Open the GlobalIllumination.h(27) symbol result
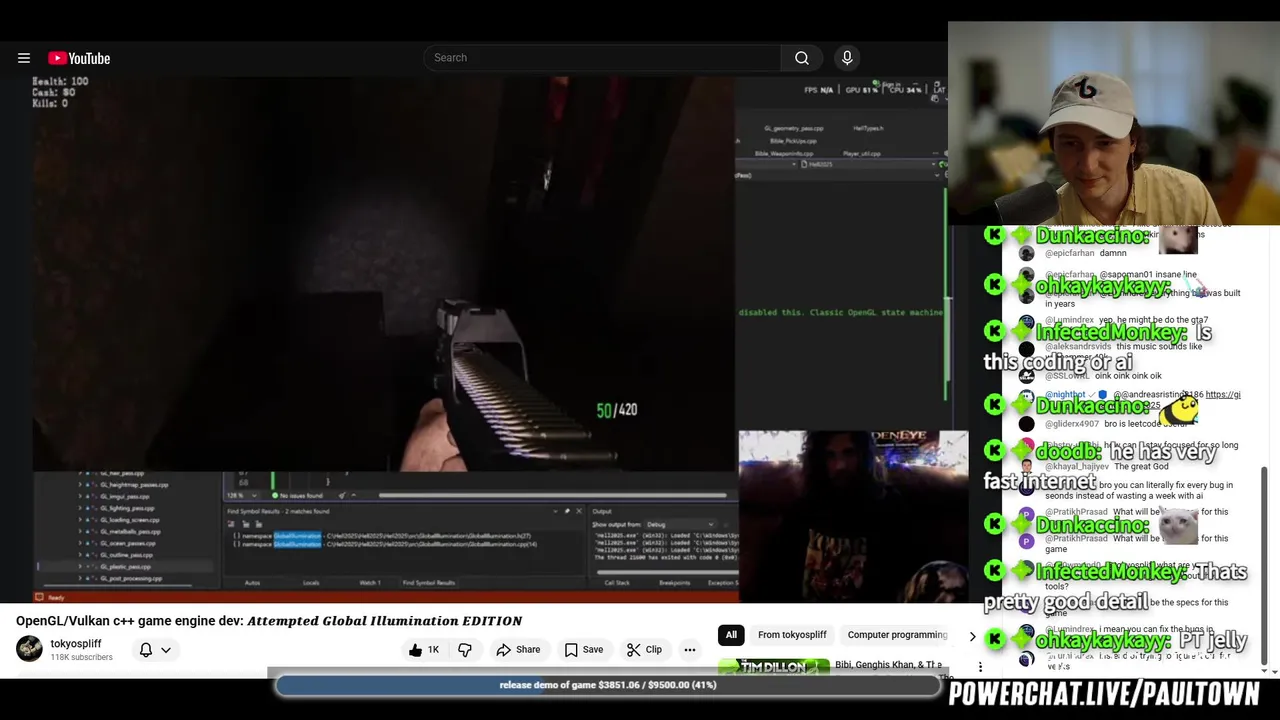The width and height of the screenshot is (1280, 720). click(x=380, y=536)
